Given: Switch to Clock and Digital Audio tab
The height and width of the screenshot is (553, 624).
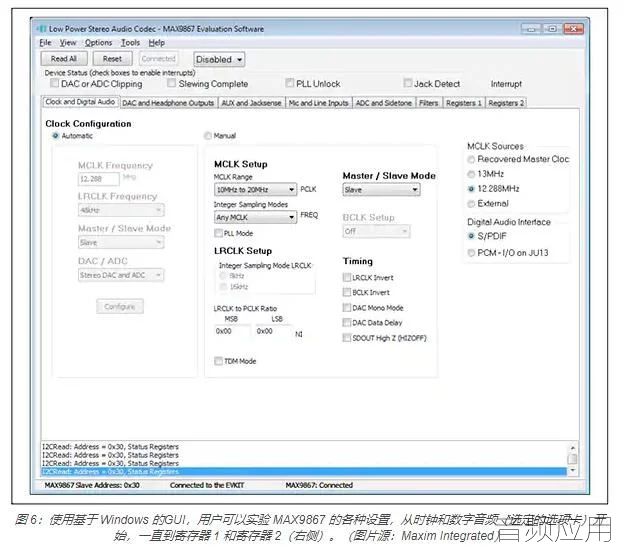Looking at the screenshot, I should [80, 102].
